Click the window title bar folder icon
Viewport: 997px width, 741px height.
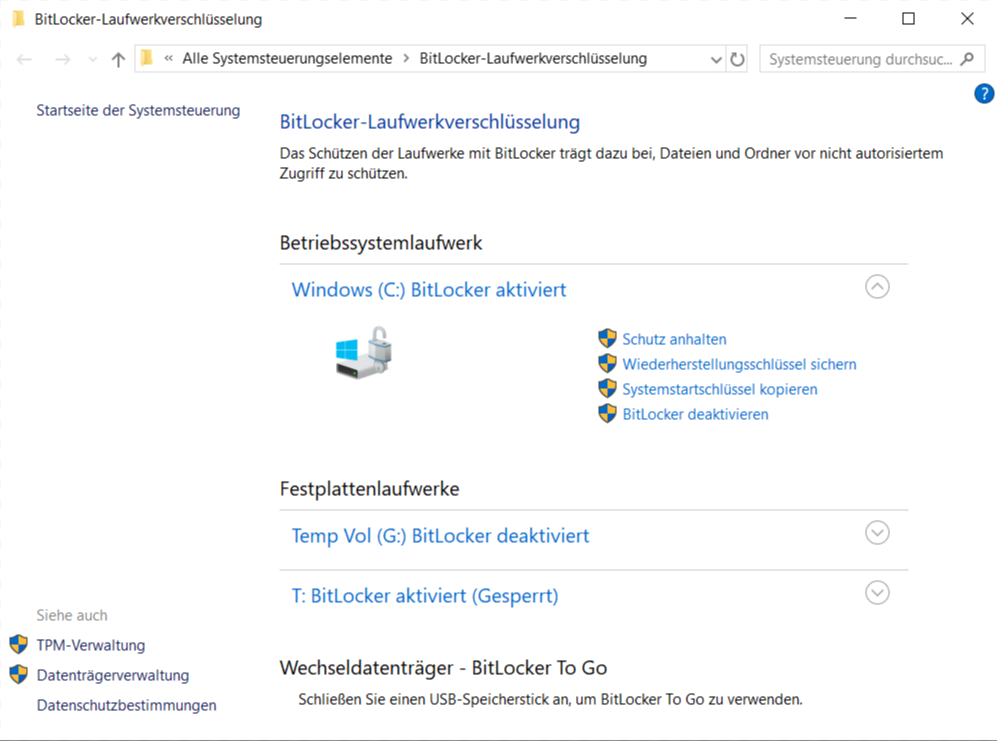pos(18,19)
